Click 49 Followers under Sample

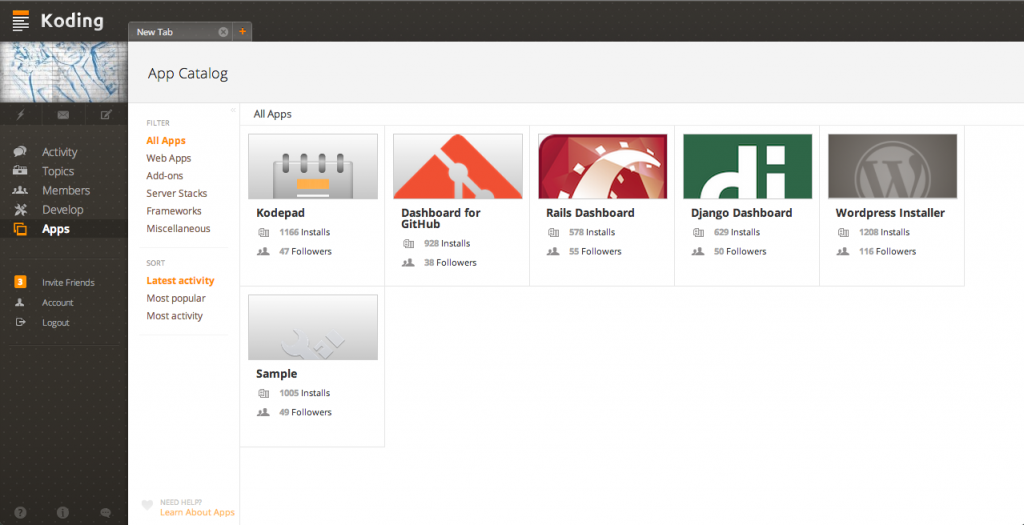pyautogui.click(x=306, y=412)
